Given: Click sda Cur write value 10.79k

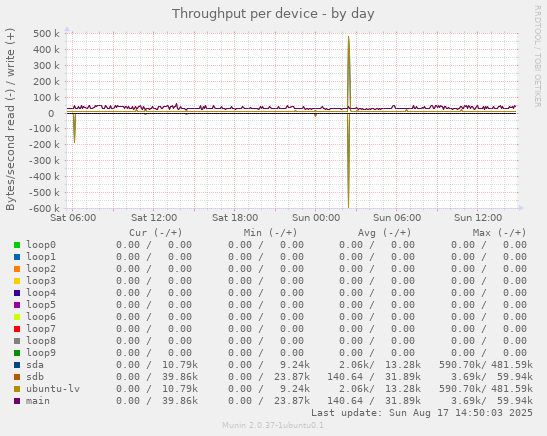Looking at the screenshot, I should tap(180, 365).
